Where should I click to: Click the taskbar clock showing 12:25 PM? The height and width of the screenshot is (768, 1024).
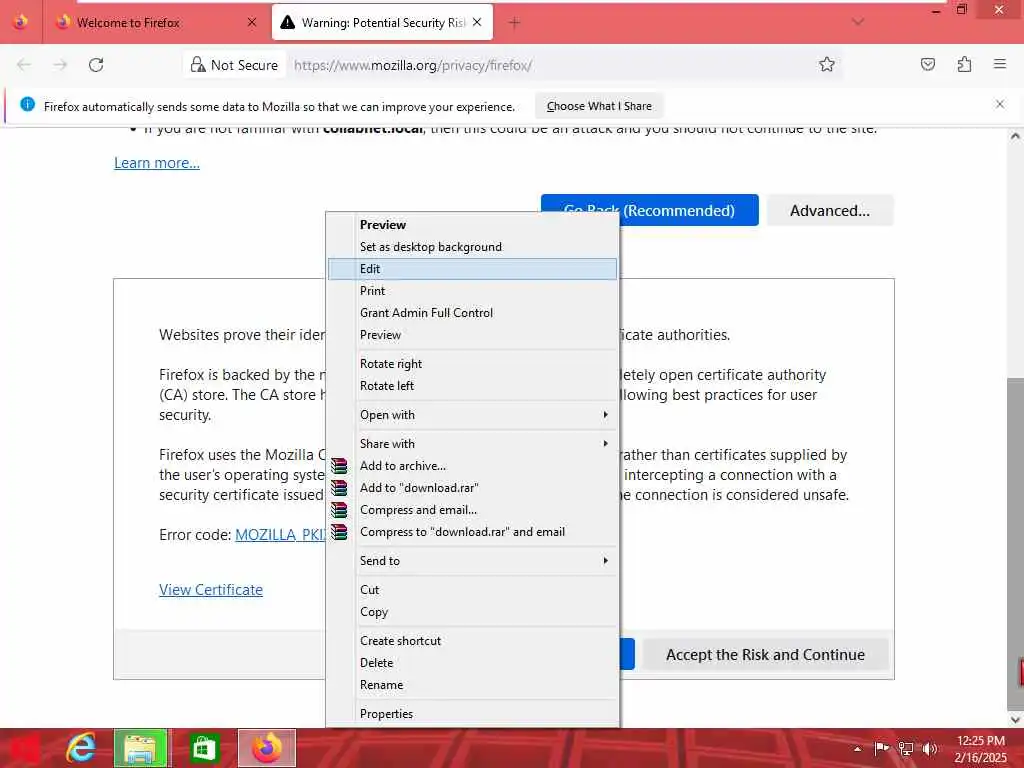[x=980, y=748]
